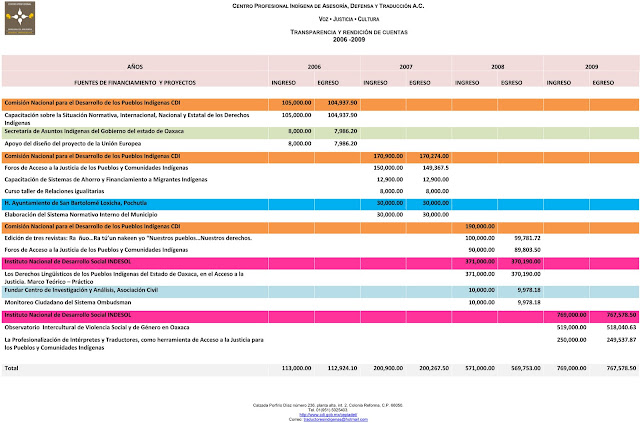640x423 pixels.
Task: Click the EGRESO header under 2008
Action: pyautogui.click(x=511, y=82)
